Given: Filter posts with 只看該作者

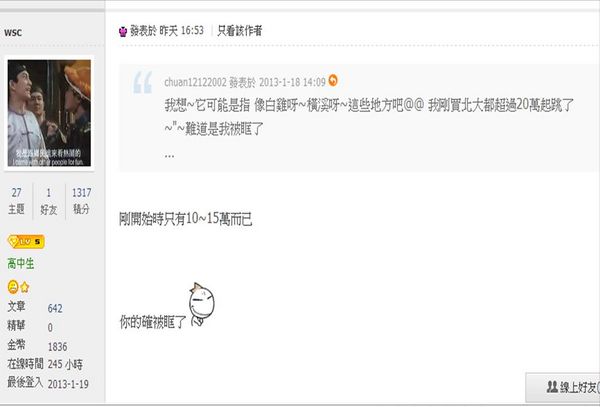Looking at the screenshot, I should pos(240,31).
